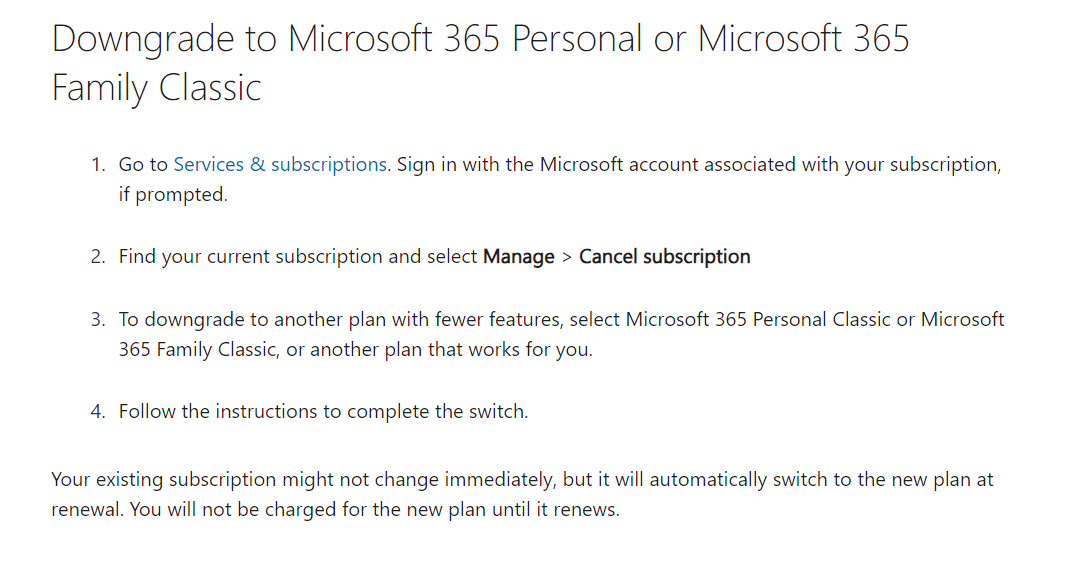Click 'Follow the instructions to complete the switch'
Screen dimensions: 1071x564
[x=323, y=412]
